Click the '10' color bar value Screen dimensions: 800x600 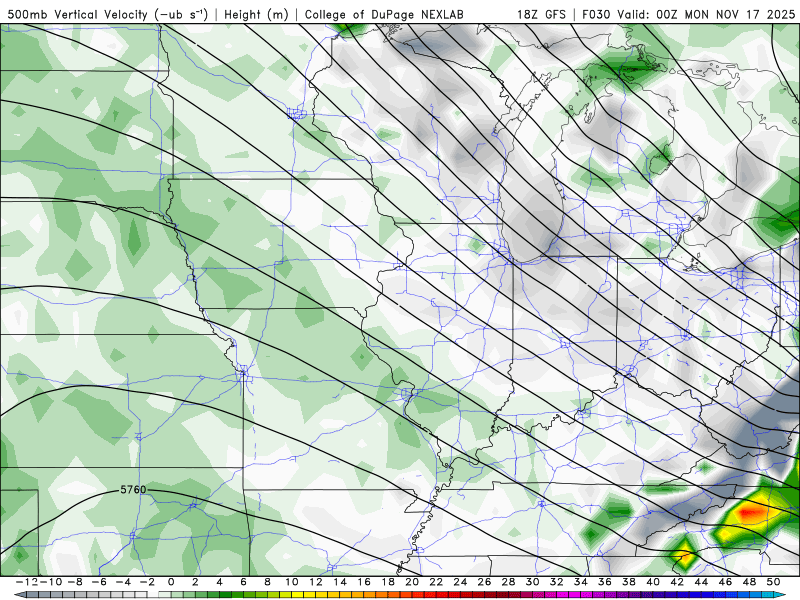coord(291,582)
